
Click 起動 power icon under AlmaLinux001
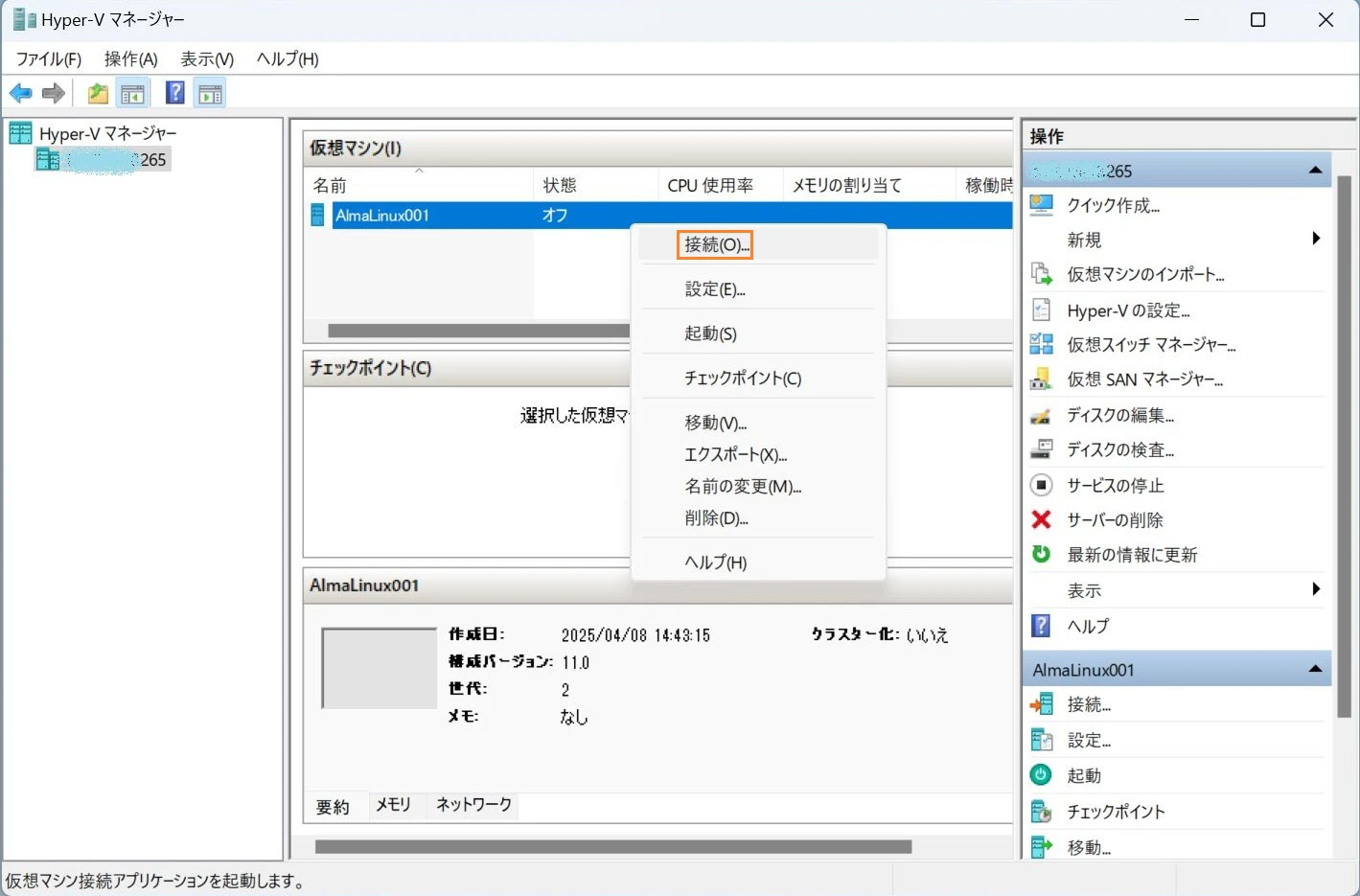coord(1041,774)
